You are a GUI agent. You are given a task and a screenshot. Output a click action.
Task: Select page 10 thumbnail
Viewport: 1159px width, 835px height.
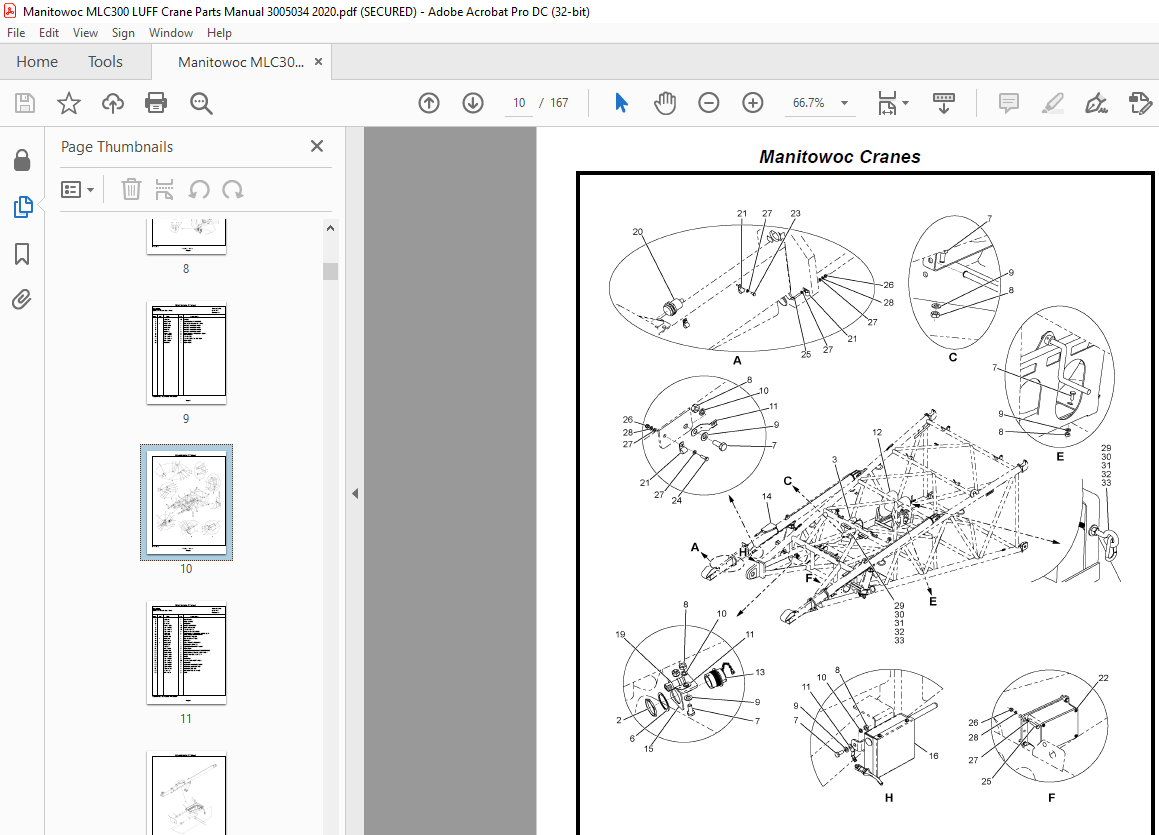click(186, 502)
